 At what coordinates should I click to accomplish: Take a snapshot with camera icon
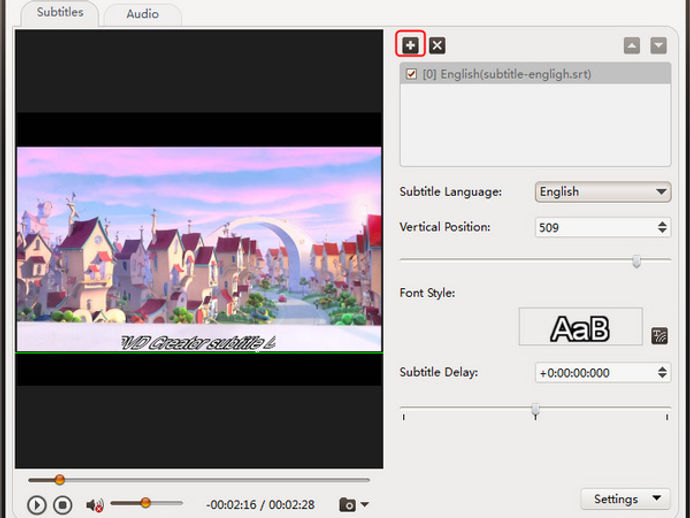click(x=347, y=504)
